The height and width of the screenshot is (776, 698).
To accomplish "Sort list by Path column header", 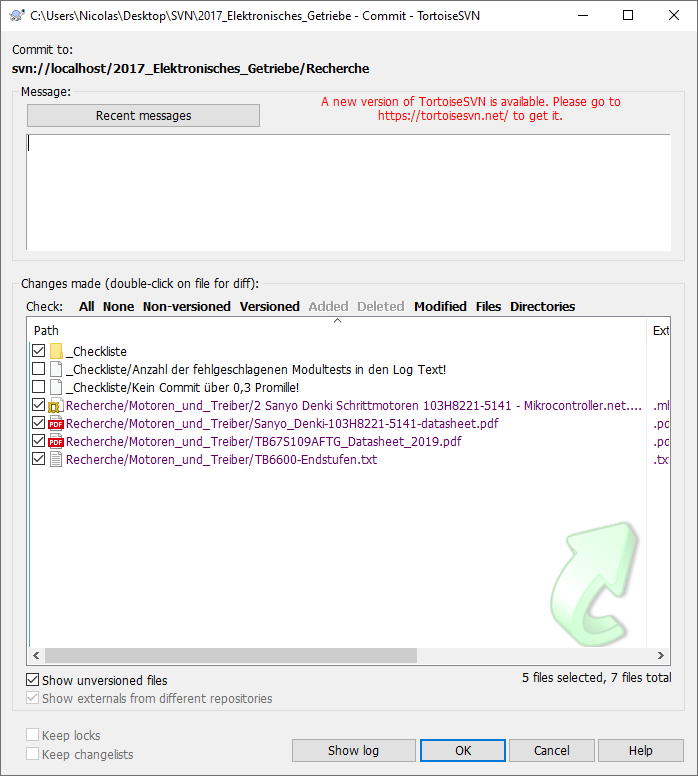I will pyautogui.click(x=337, y=331).
